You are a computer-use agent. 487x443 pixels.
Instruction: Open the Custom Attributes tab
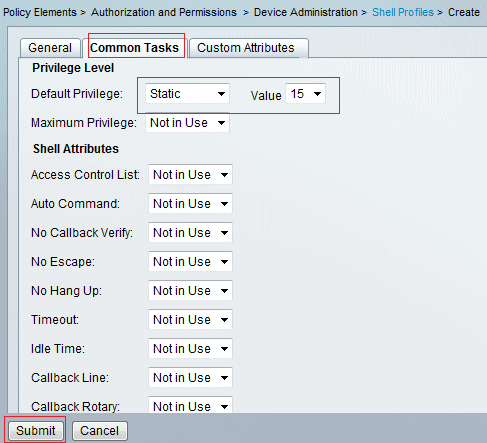click(x=248, y=48)
